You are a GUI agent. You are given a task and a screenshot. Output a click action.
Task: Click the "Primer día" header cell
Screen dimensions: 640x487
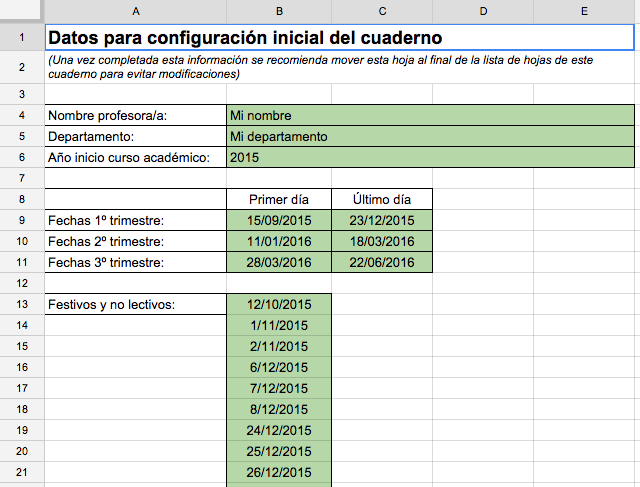[278, 199]
